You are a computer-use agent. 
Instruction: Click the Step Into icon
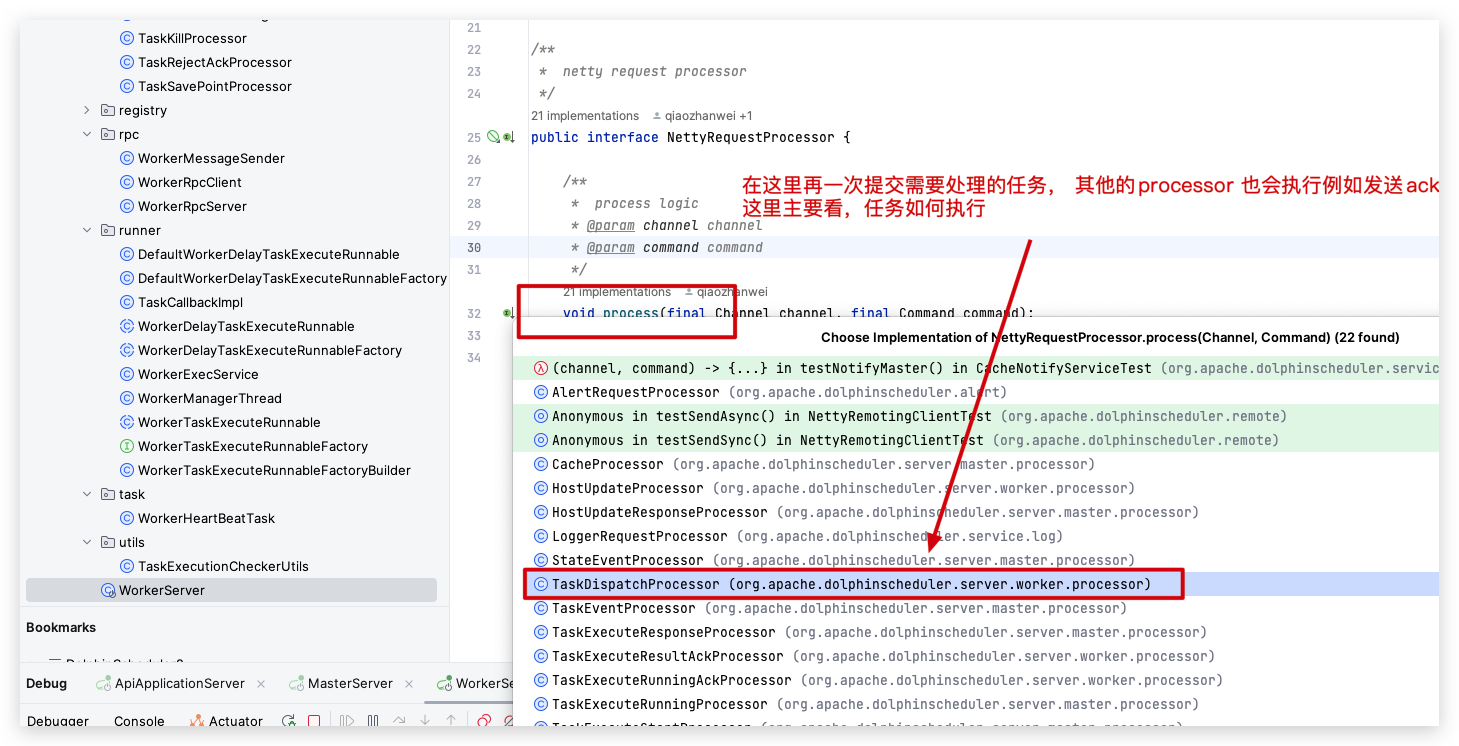[425, 721]
